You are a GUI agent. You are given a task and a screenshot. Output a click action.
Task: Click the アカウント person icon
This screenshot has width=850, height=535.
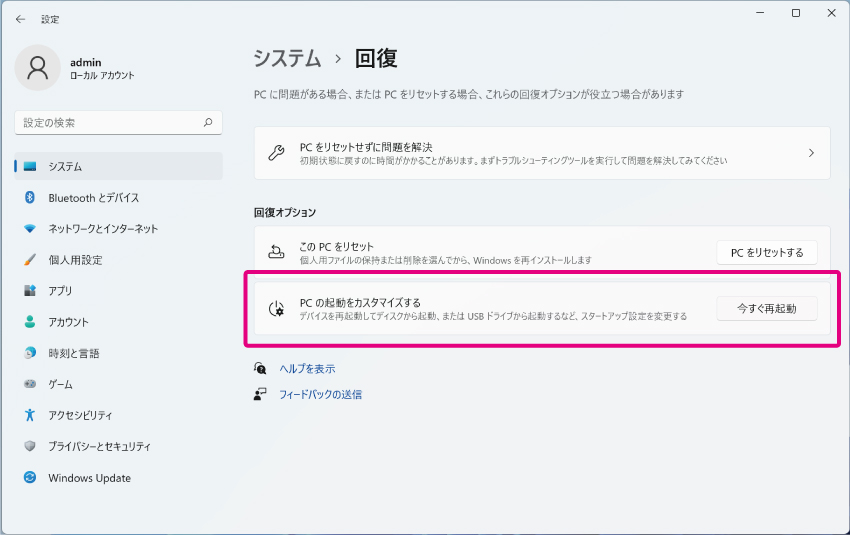click(30, 321)
